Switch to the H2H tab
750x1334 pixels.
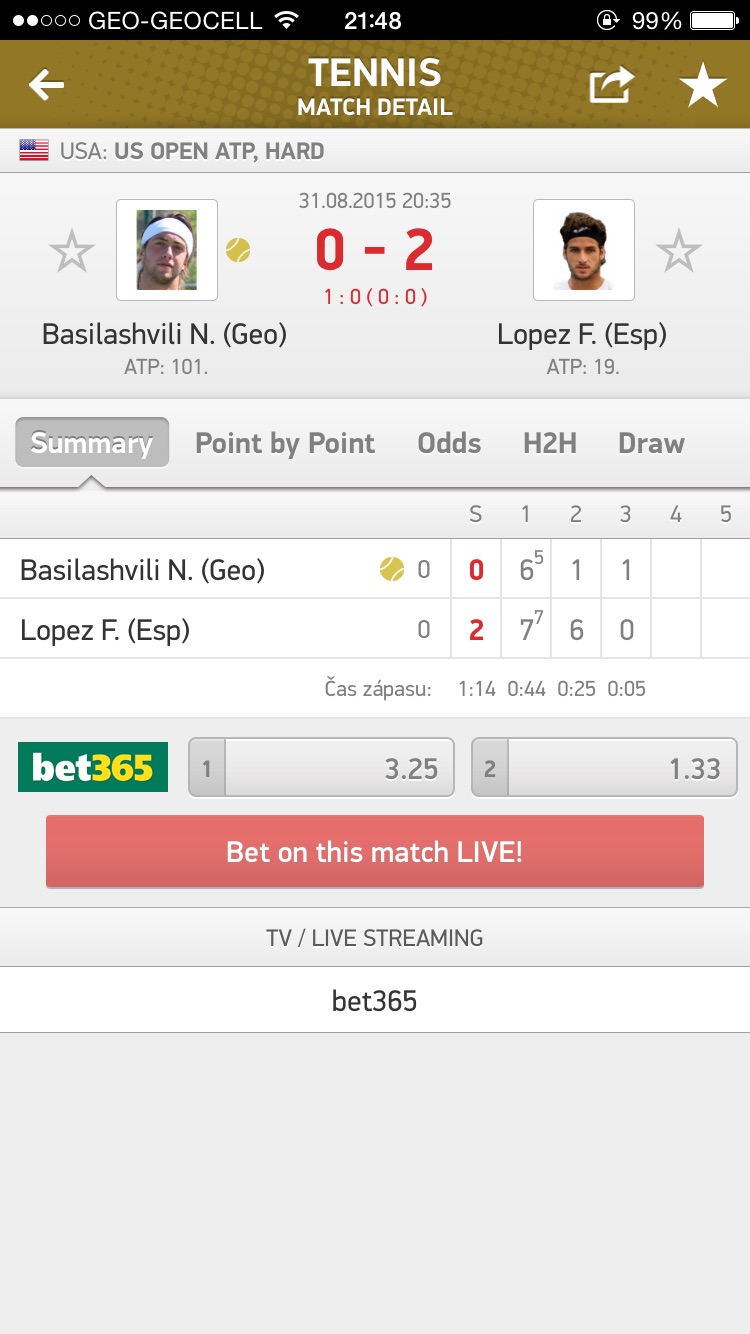tap(550, 443)
